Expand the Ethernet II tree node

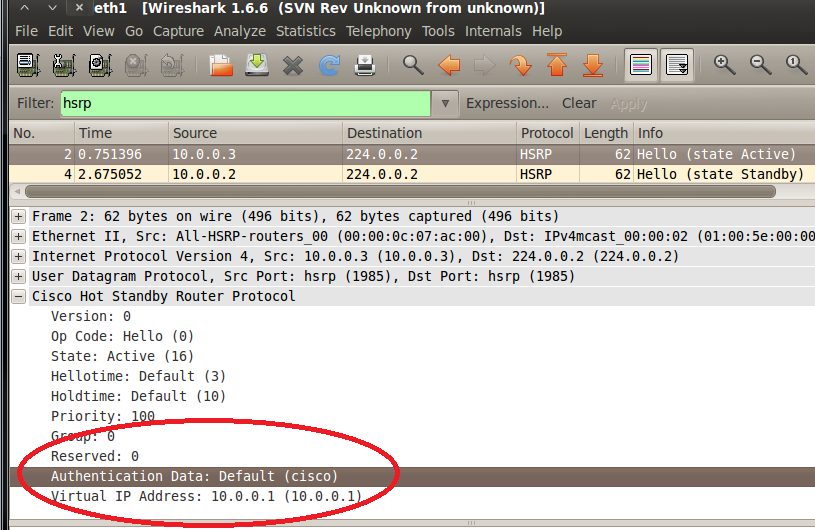19,236
